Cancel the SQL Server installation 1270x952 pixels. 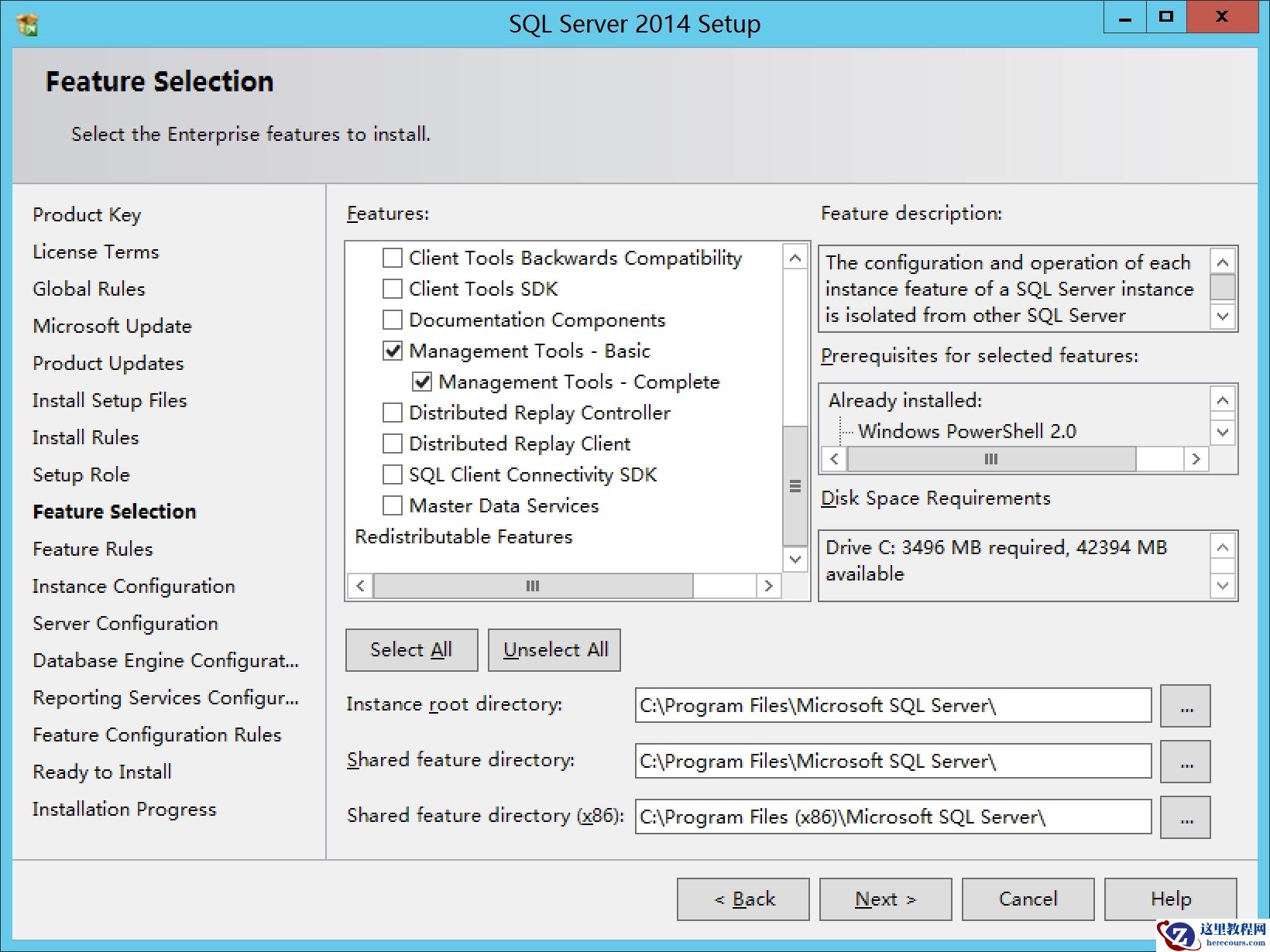pyautogui.click(x=1028, y=899)
